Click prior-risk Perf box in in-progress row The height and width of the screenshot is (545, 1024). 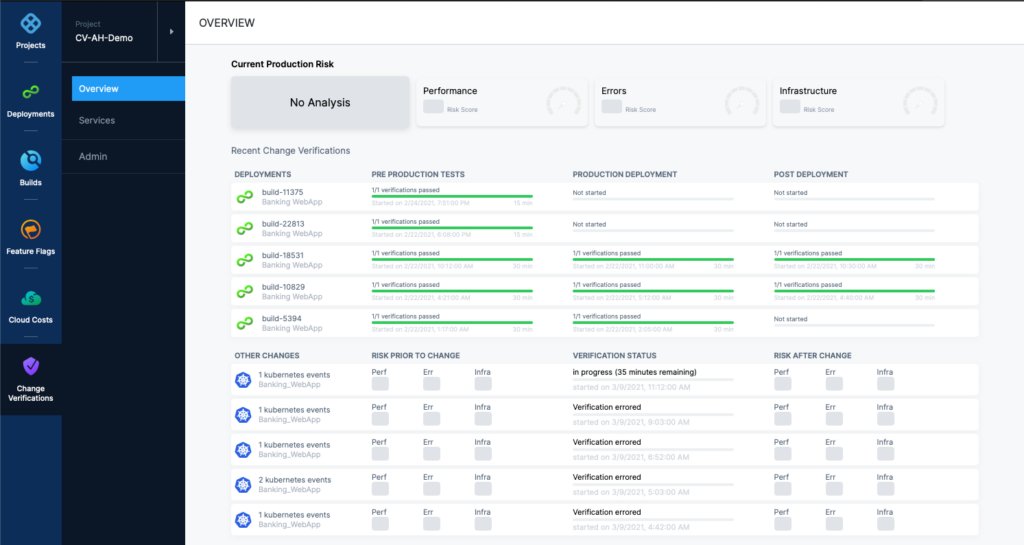coord(380,384)
